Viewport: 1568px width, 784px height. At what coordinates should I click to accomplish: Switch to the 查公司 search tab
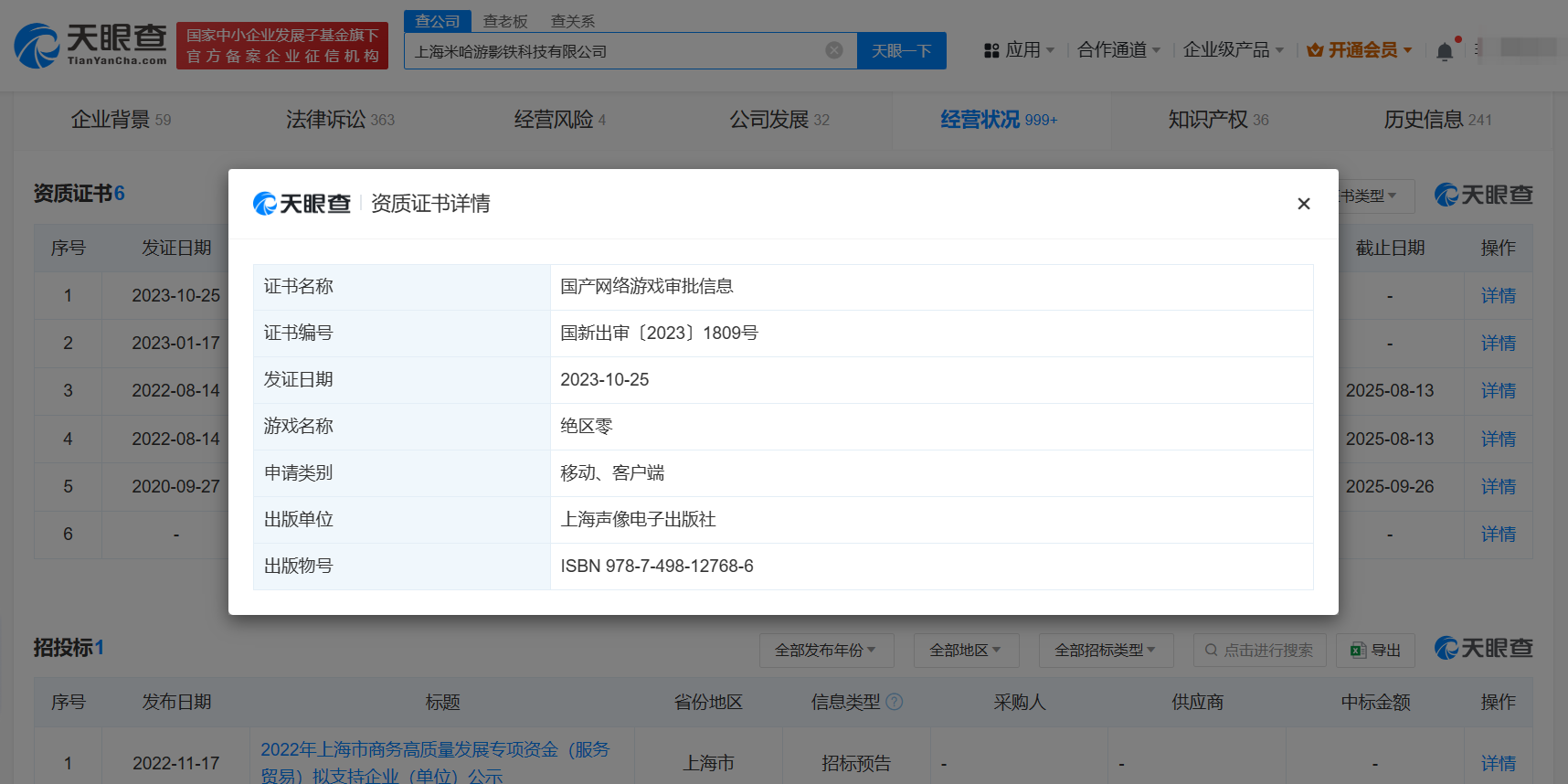(x=438, y=21)
